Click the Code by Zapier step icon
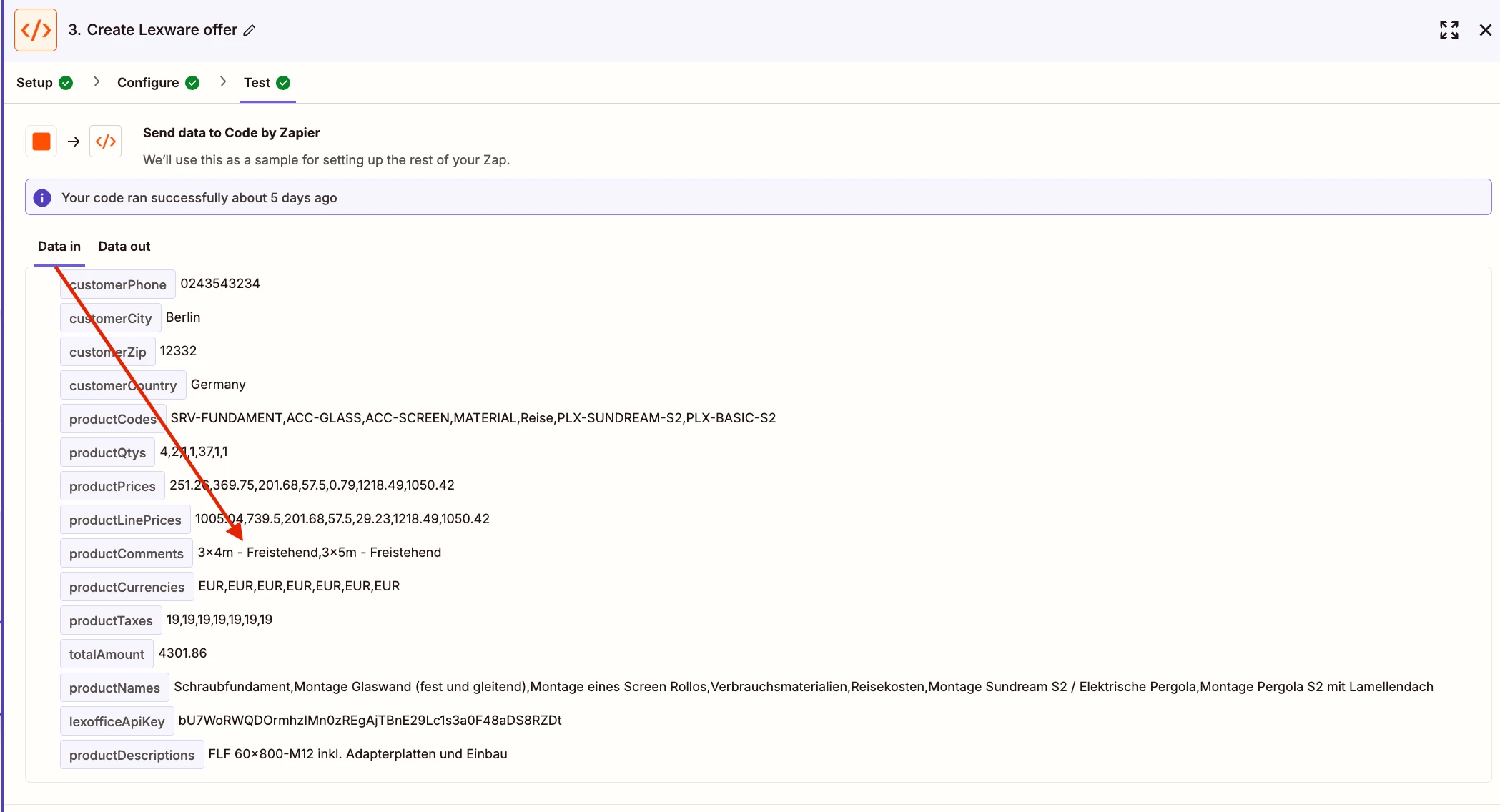The image size is (1500, 812). pos(36,30)
